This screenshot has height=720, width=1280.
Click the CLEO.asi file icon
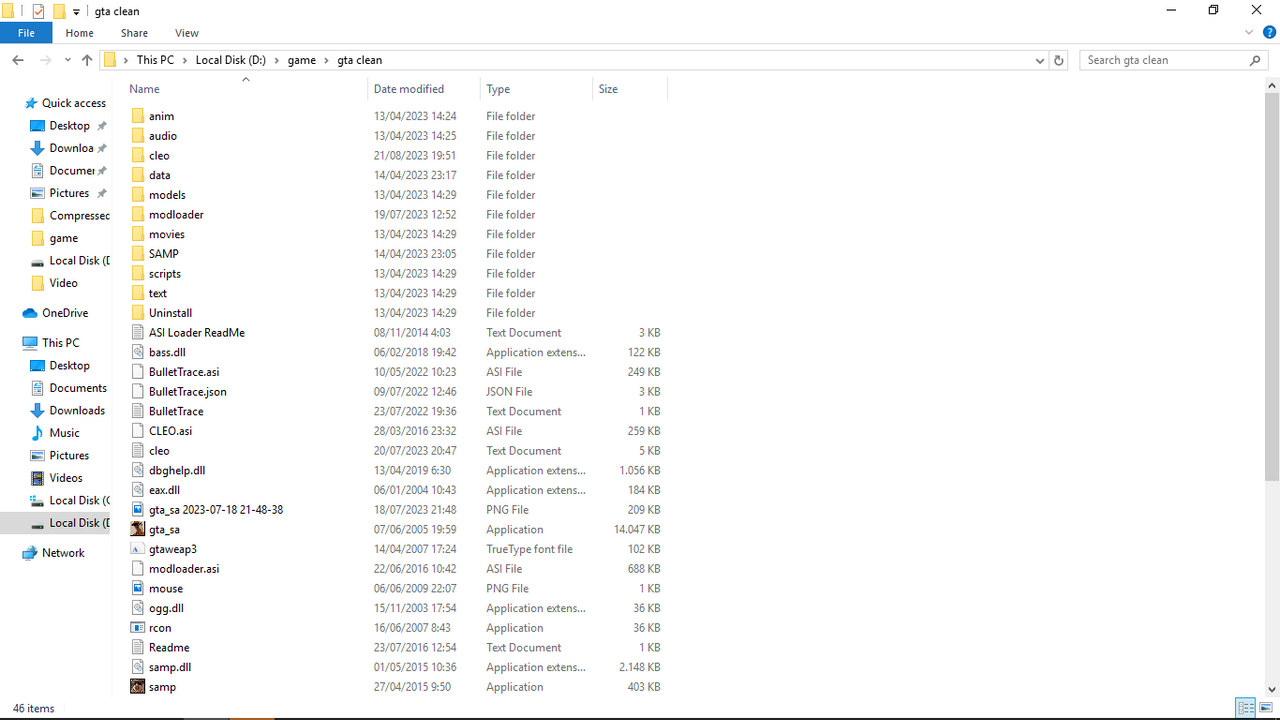click(138, 431)
